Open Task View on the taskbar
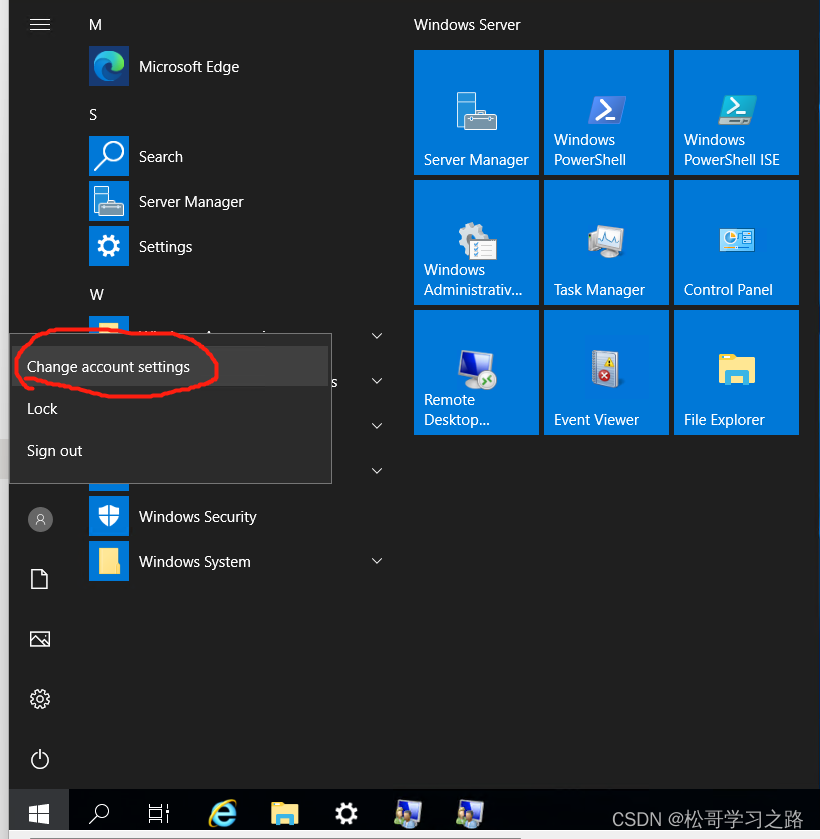The height and width of the screenshot is (839, 820). pyautogui.click(x=159, y=813)
